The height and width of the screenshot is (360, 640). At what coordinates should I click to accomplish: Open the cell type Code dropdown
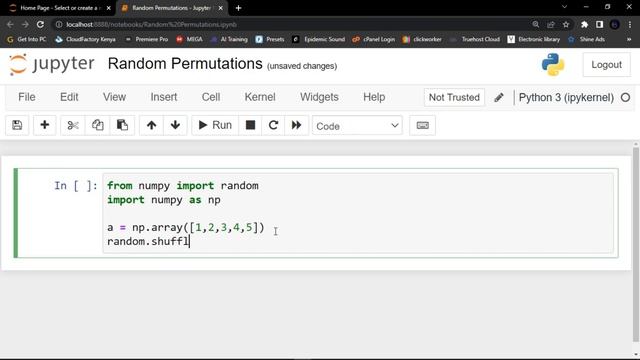tap(357, 126)
